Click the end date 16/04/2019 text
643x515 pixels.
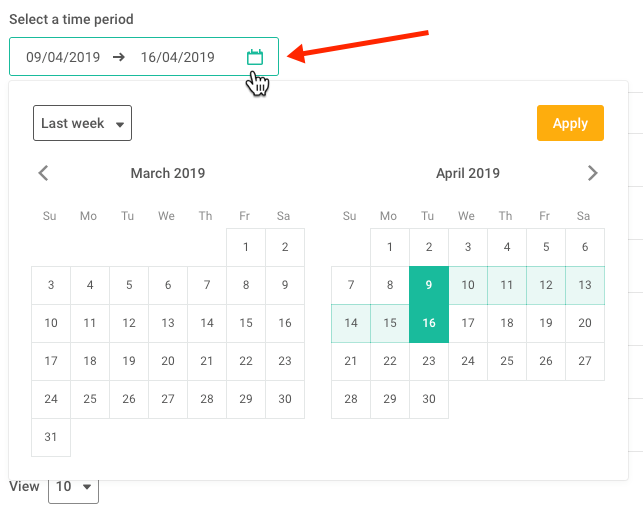(178, 57)
